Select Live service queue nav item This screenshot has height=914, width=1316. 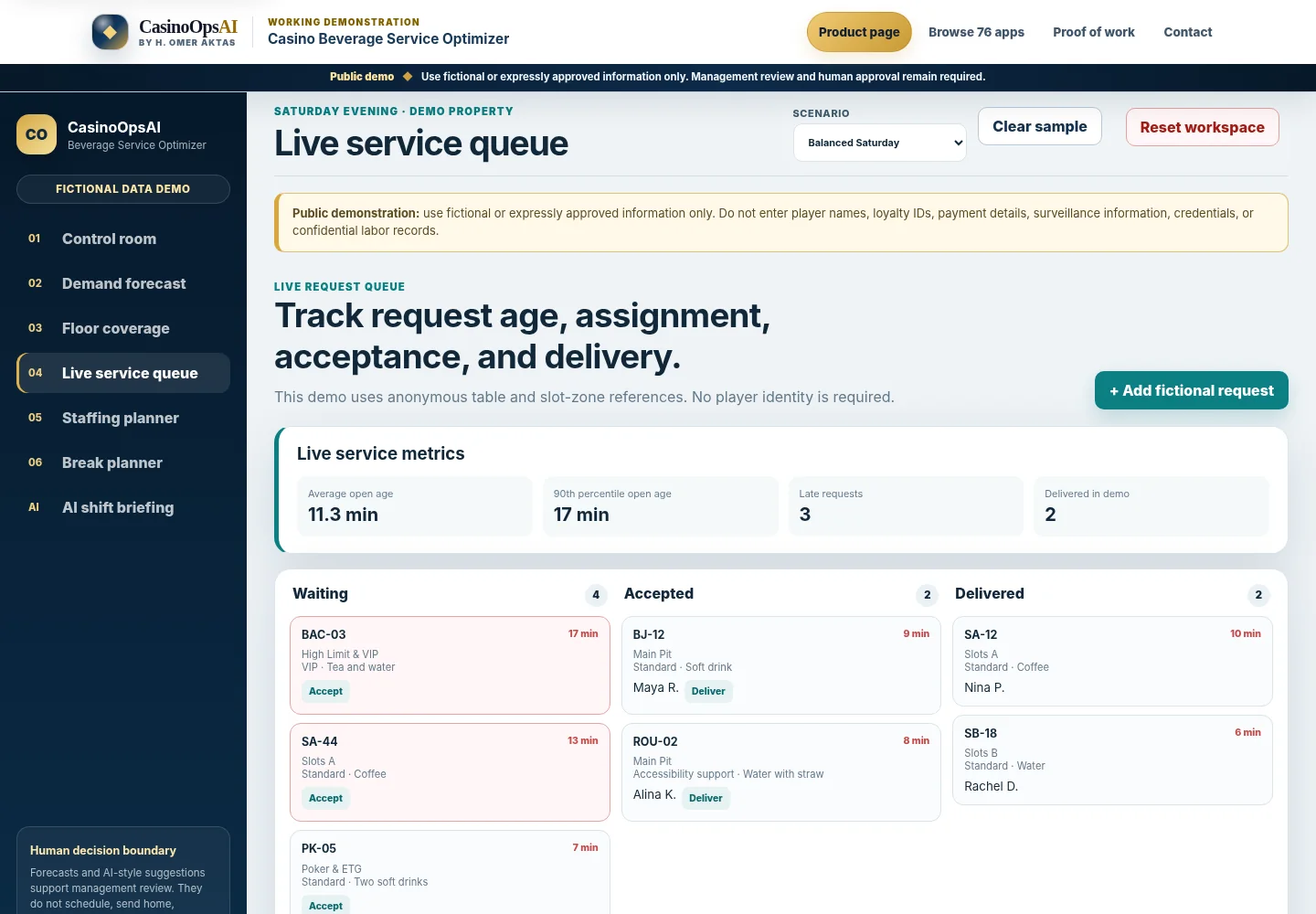pos(123,373)
